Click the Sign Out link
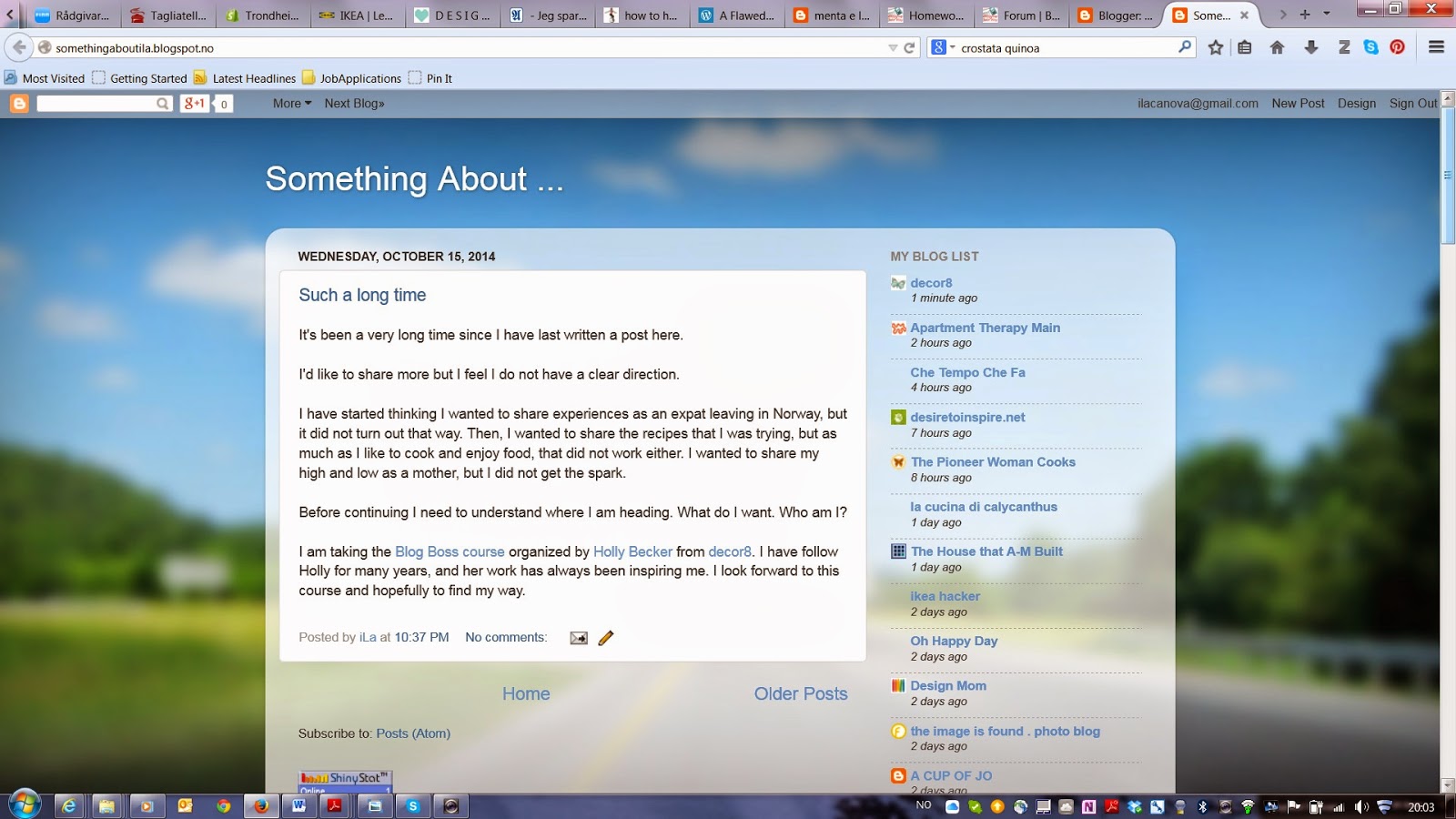 click(x=1413, y=104)
